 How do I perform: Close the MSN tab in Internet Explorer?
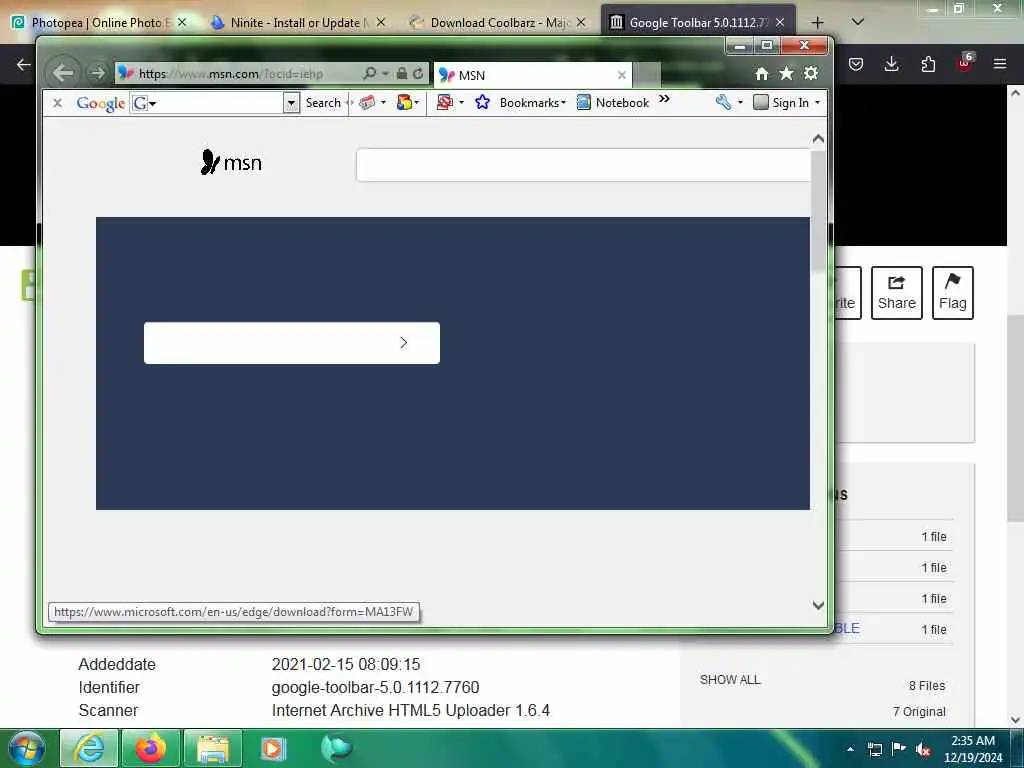click(x=622, y=75)
